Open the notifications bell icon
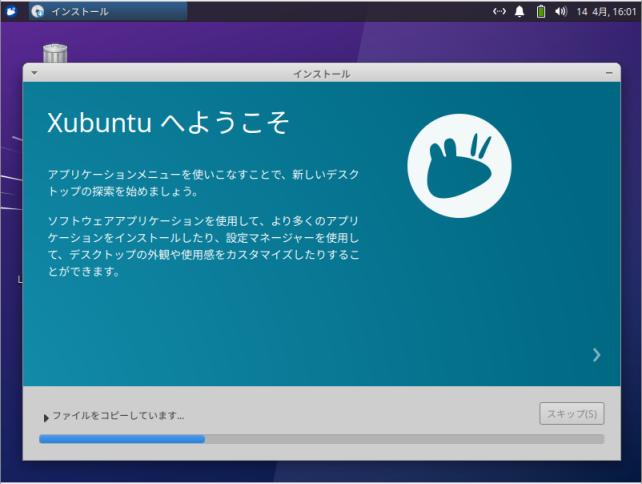 click(x=520, y=11)
